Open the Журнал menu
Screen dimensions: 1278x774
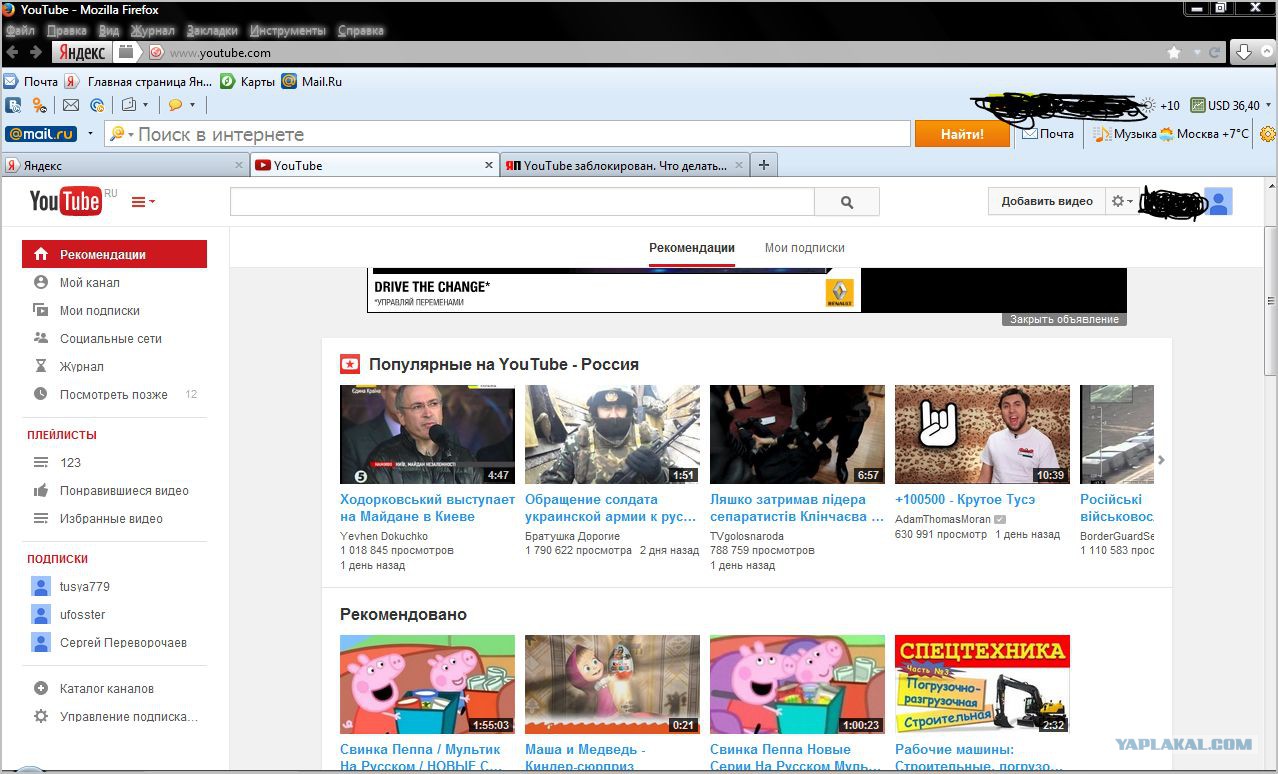coord(152,30)
